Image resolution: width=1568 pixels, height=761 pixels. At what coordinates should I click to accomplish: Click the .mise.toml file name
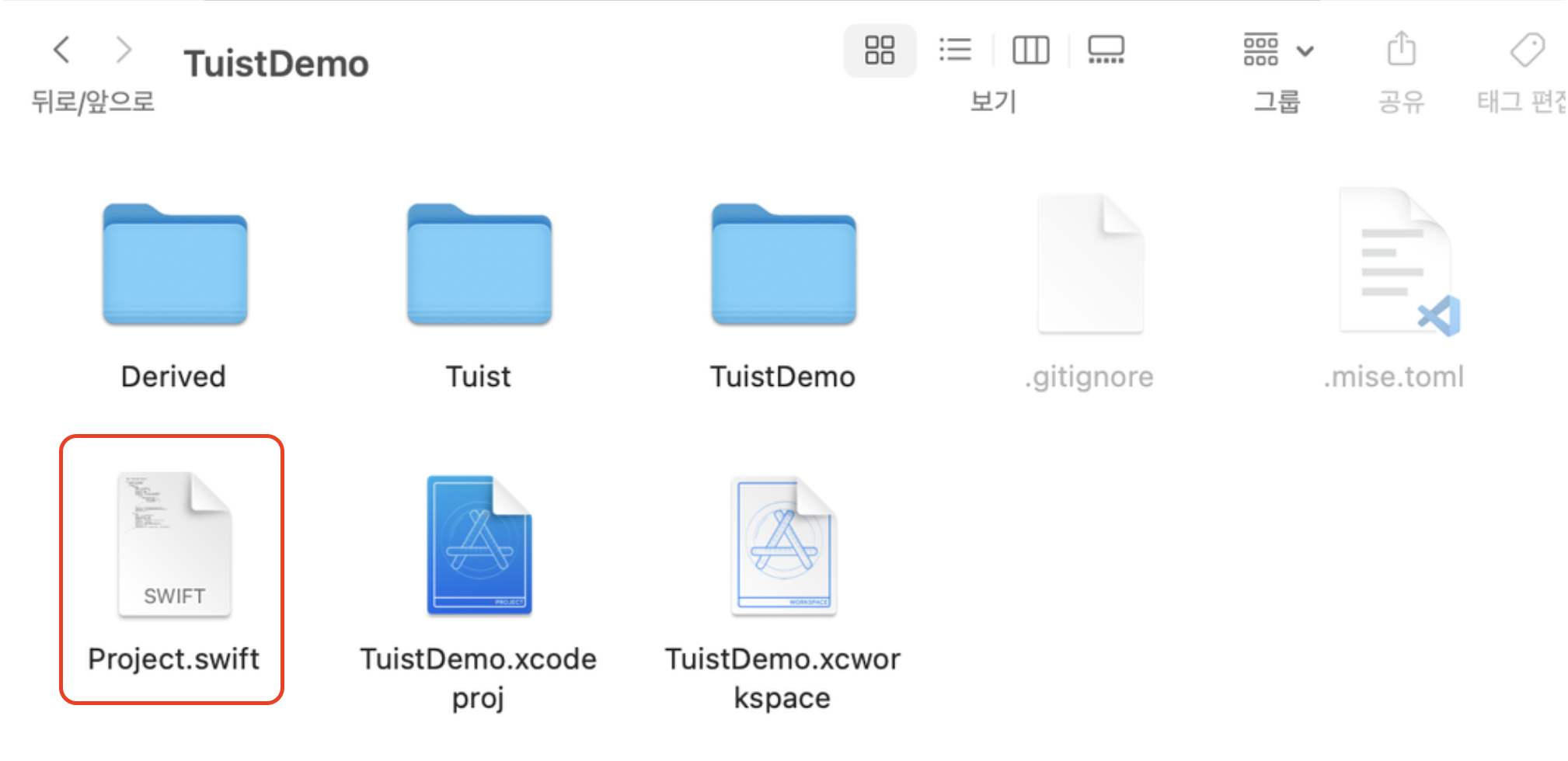pyautogui.click(x=1394, y=377)
